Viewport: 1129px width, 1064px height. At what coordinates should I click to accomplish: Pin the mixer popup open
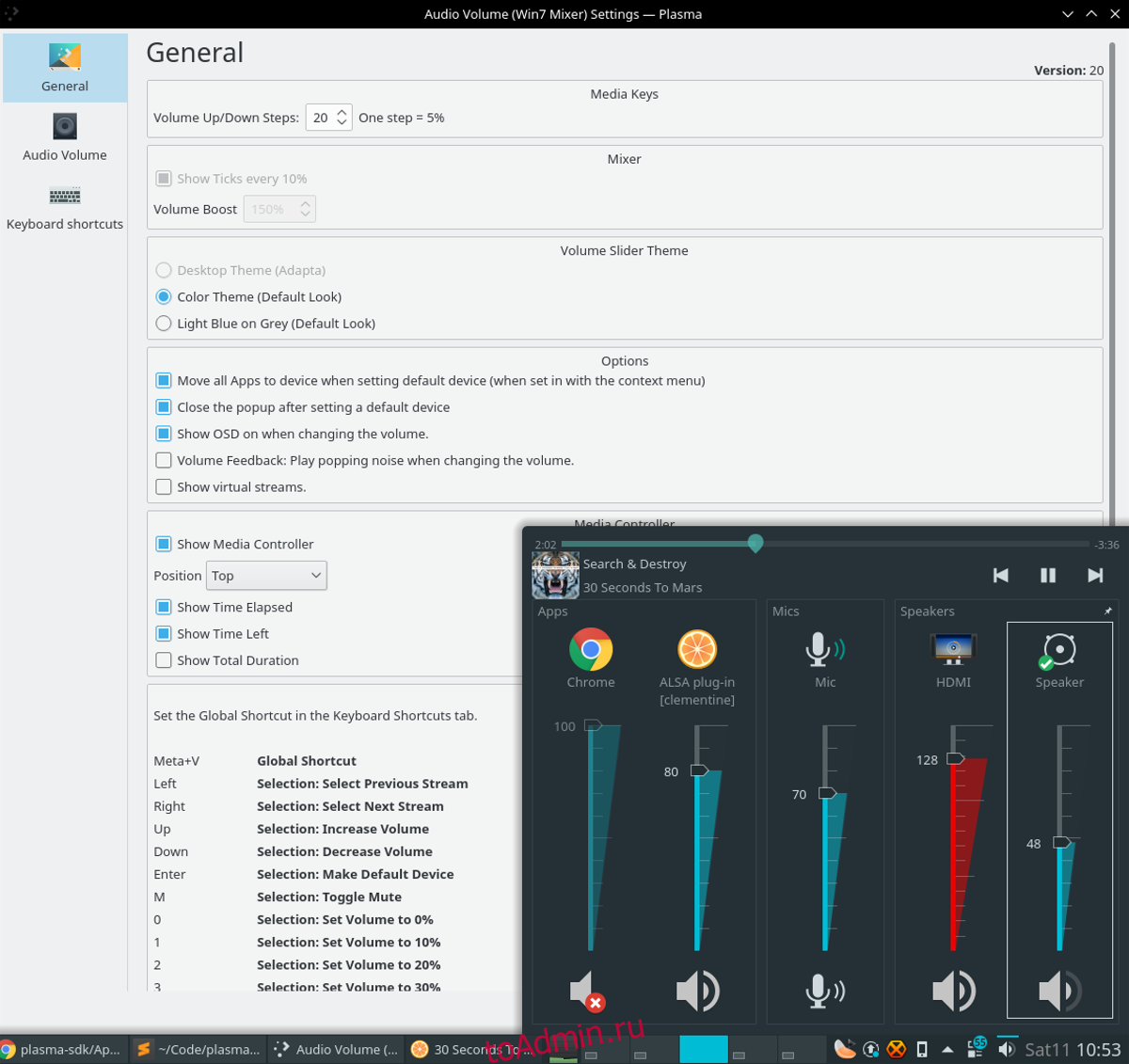coord(1107,611)
